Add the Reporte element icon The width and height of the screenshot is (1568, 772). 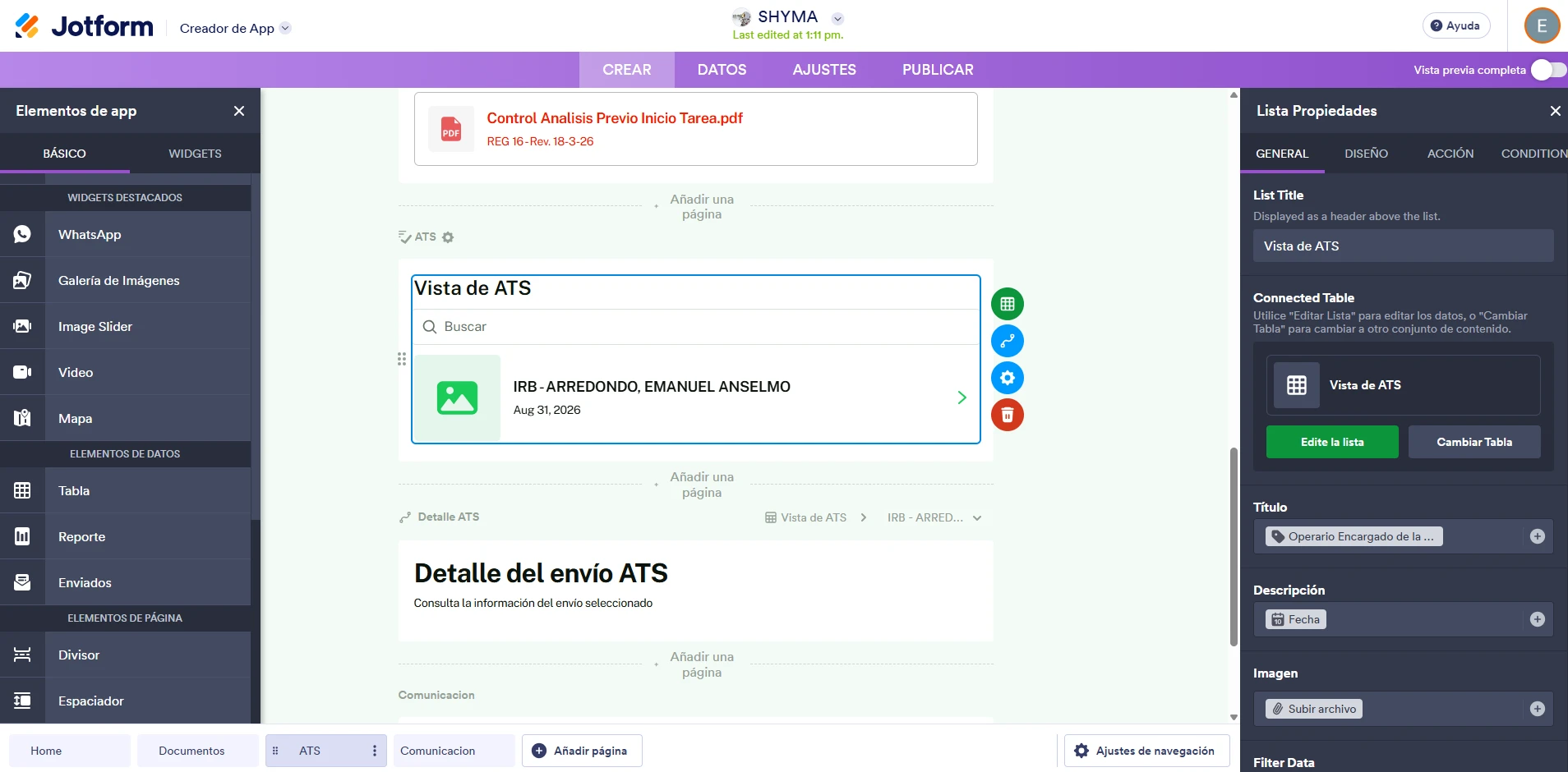pyautogui.click(x=22, y=536)
